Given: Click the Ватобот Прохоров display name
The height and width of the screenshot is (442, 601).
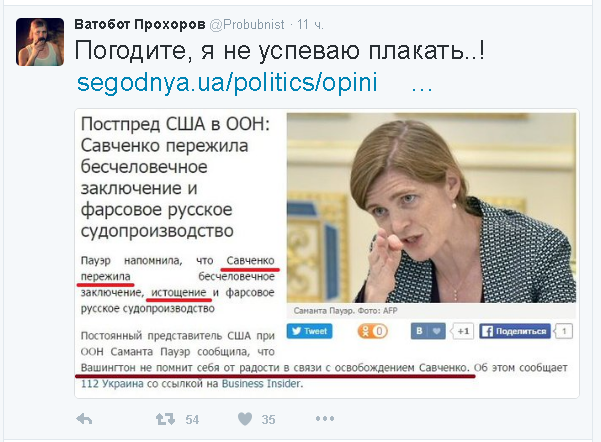Looking at the screenshot, I should click(140, 25).
